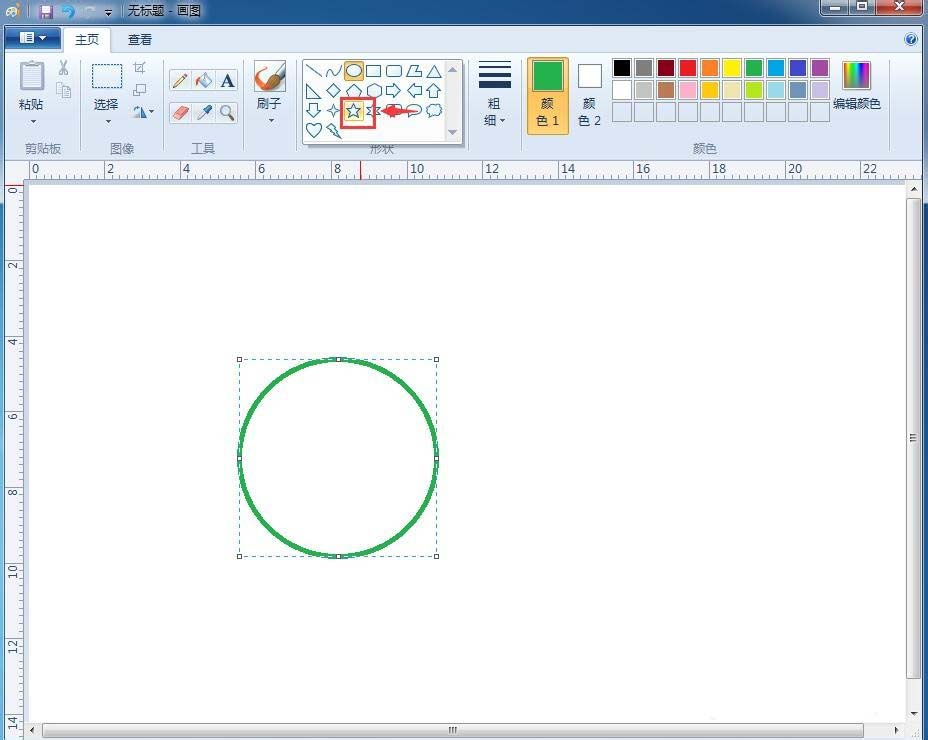Viewport: 928px width, 740px height.
Task: Choose the Up arrow shape
Action: click(434, 91)
